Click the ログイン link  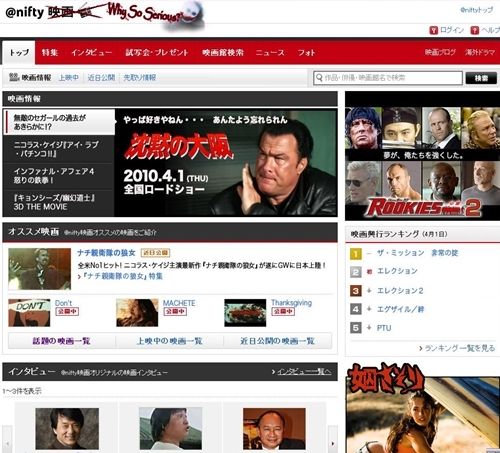pyautogui.click(x=452, y=30)
